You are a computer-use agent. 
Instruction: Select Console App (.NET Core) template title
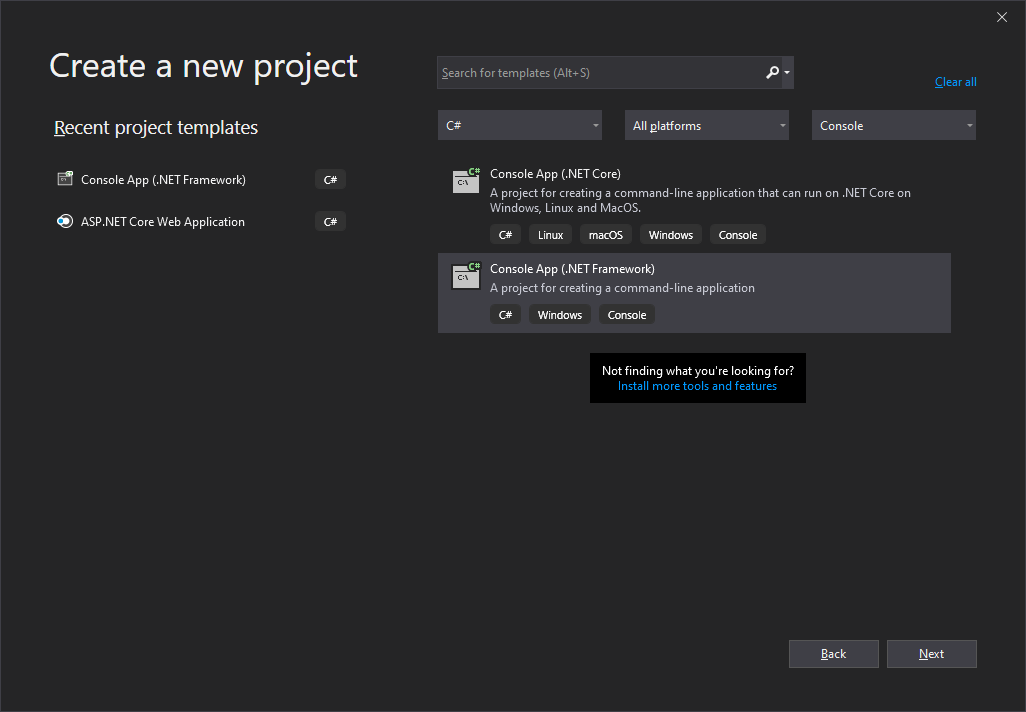coord(555,174)
